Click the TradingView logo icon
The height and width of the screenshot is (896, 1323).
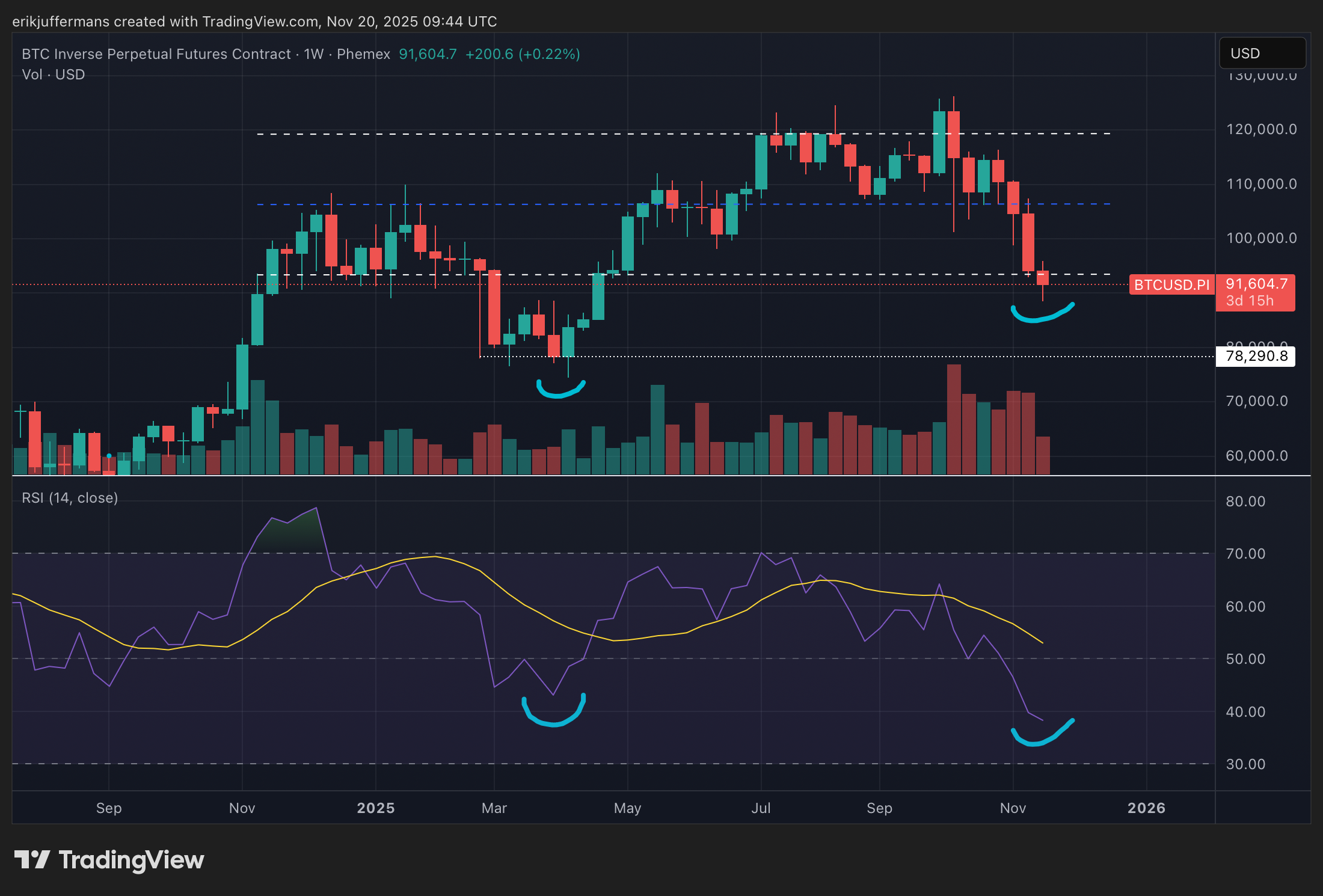31,859
